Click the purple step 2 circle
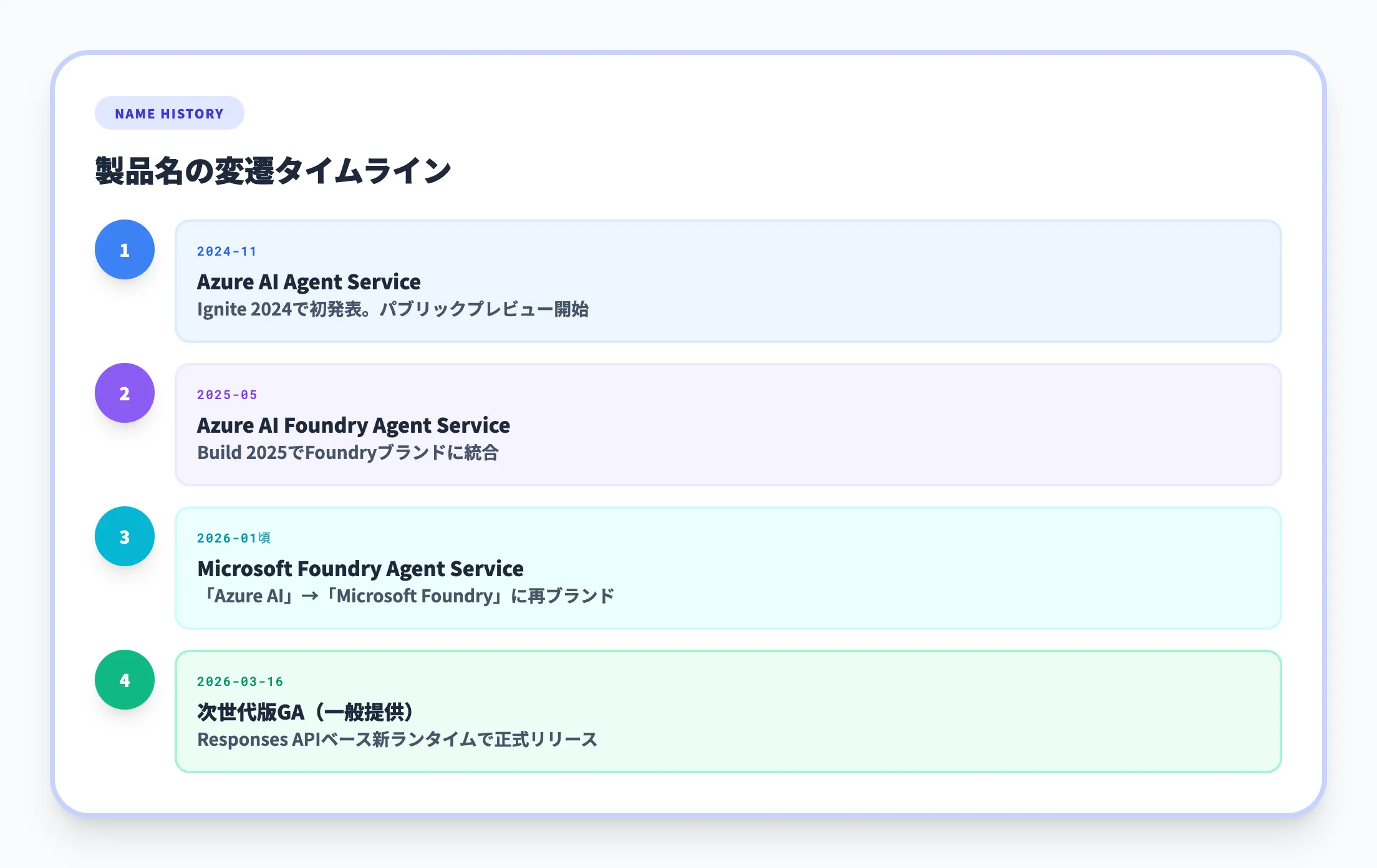1377x868 pixels. click(x=125, y=393)
